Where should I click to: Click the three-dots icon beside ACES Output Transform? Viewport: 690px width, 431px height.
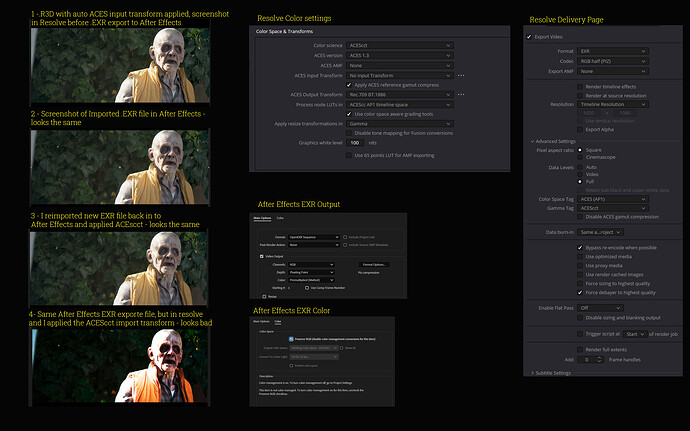point(461,95)
